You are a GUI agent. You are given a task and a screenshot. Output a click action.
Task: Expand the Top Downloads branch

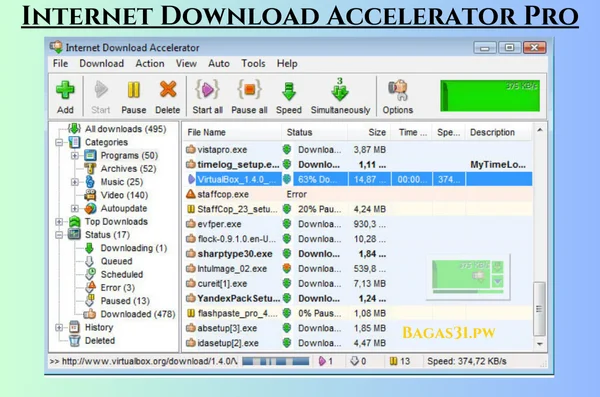(59, 222)
